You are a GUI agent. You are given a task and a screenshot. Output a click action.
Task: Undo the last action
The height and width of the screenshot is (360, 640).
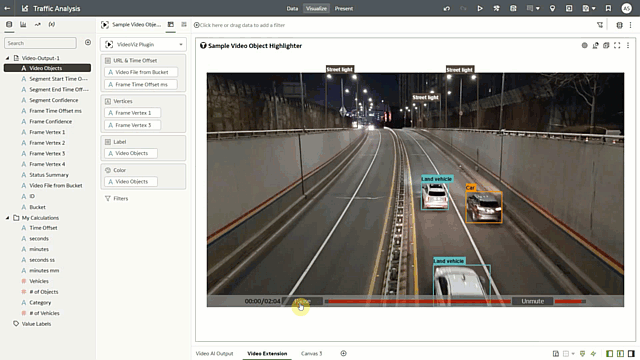[447, 8]
